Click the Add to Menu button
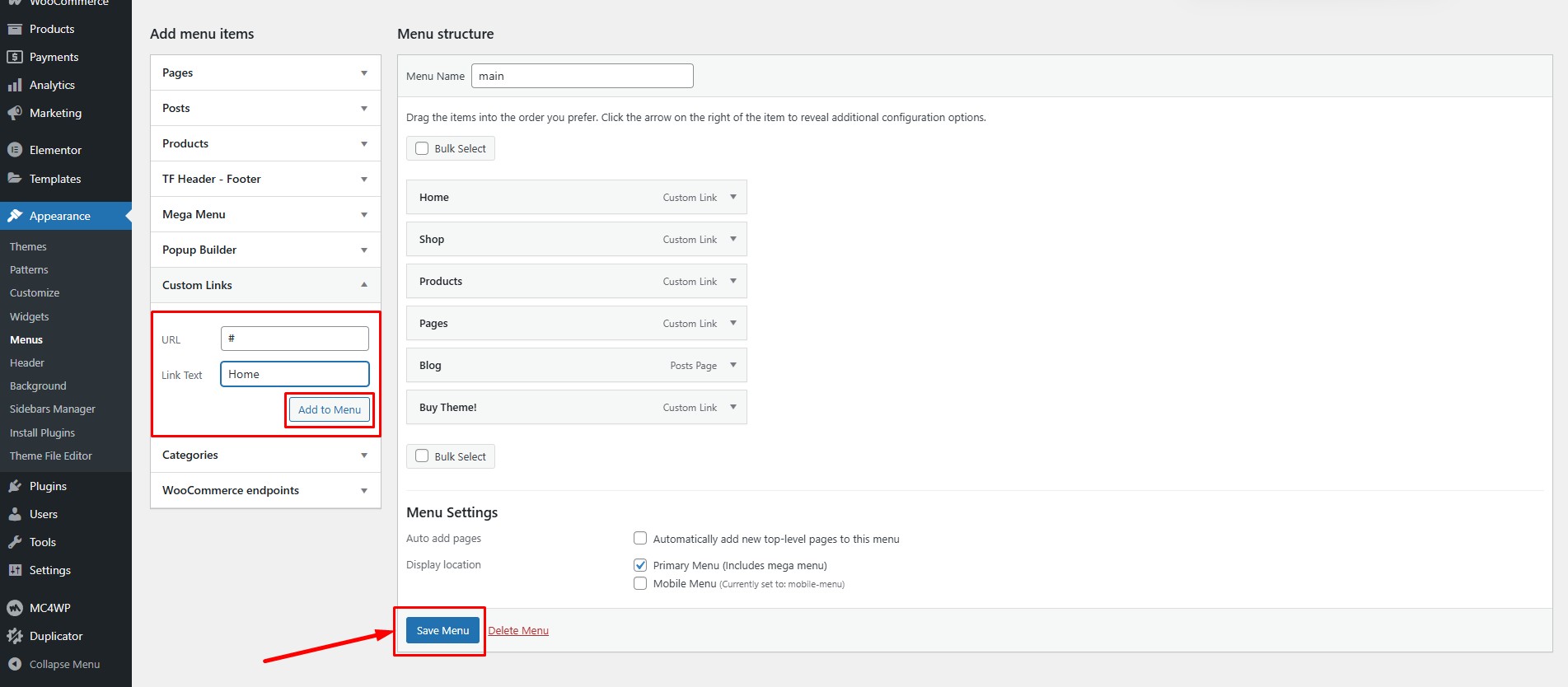Image resolution: width=1568 pixels, height=687 pixels. pos(330,409)
